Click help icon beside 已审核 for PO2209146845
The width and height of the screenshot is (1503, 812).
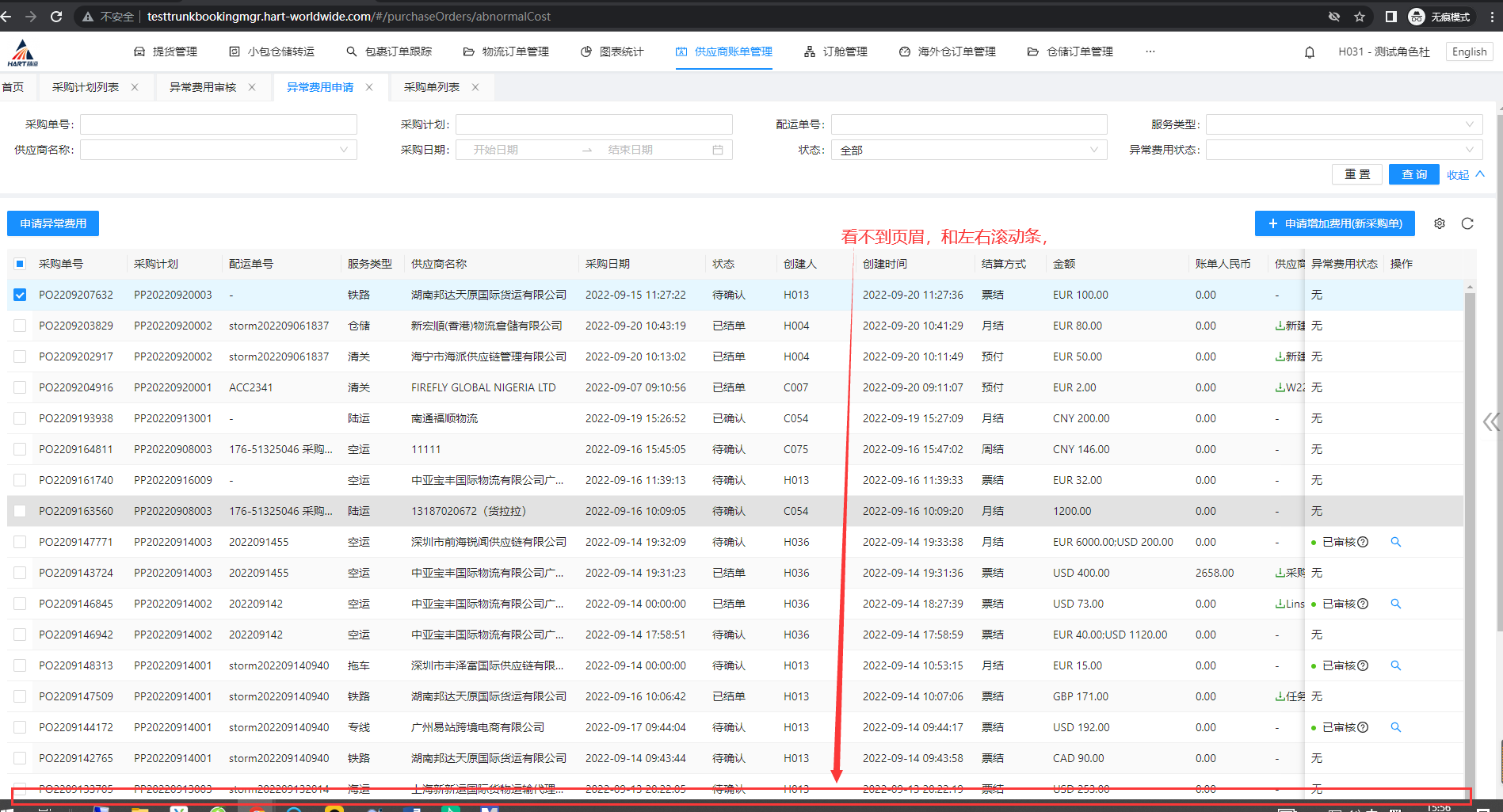(x=1364, y=604)
